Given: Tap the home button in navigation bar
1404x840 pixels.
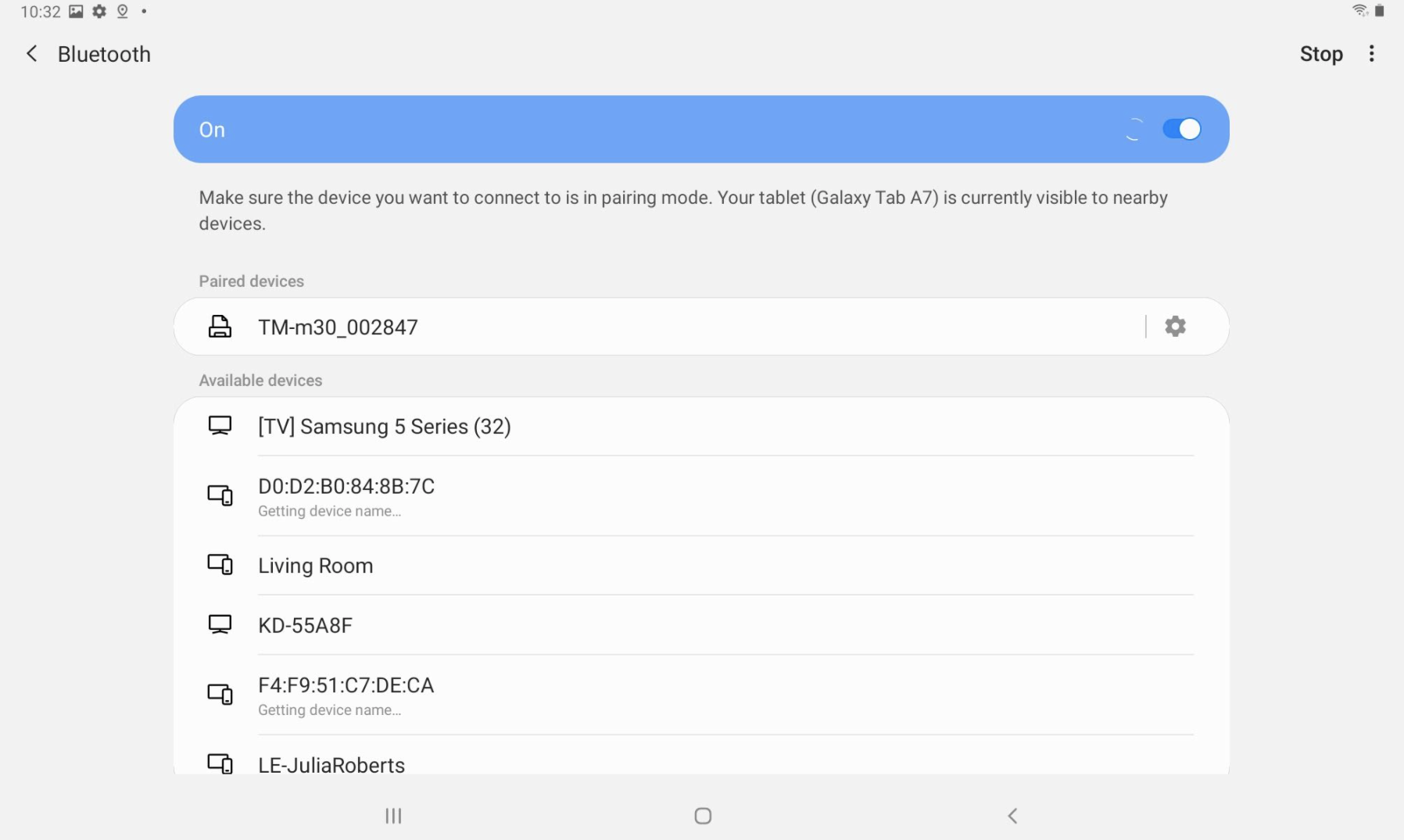Looking at the screenshot, I should [x=703, y=816].
